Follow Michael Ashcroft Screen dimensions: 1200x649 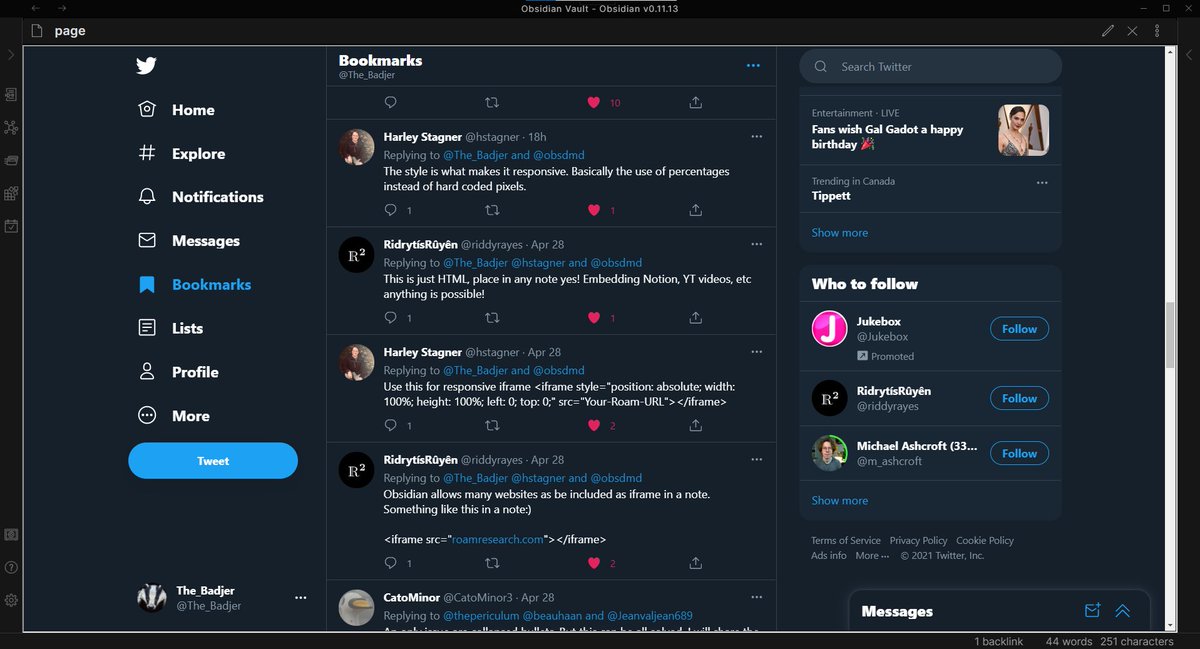1019,453
